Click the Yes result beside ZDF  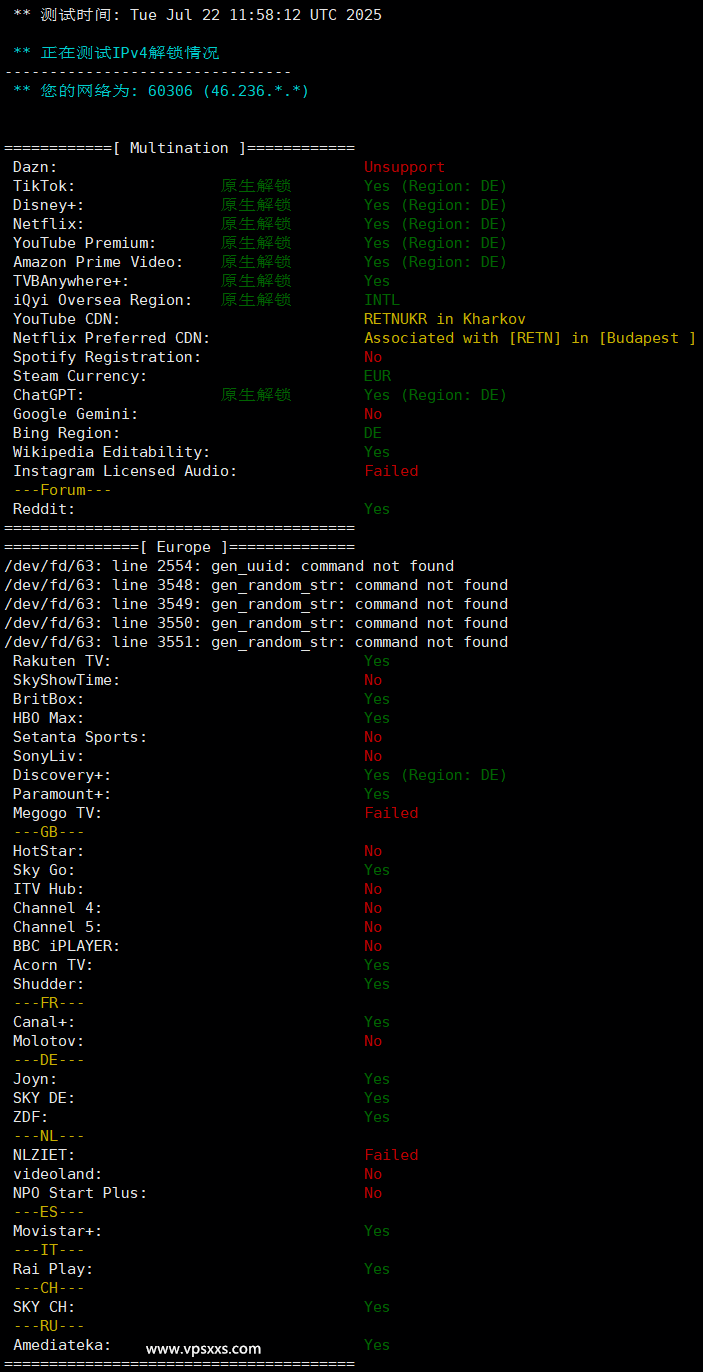pyautogui.click(x=377, y=1117)
